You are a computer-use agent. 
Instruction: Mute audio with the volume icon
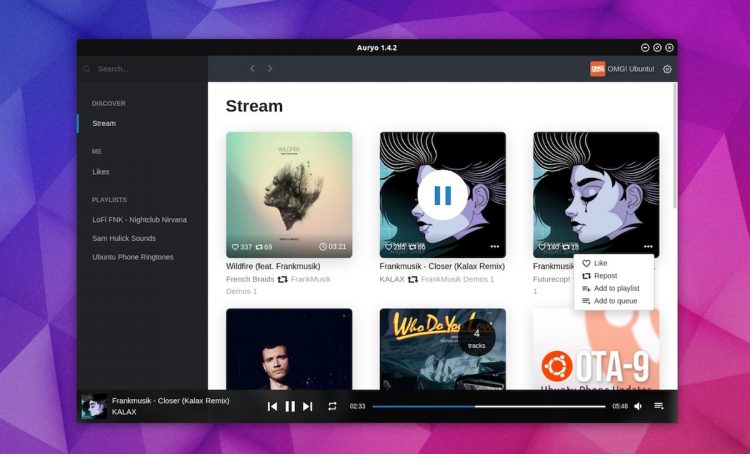[638, 406]
